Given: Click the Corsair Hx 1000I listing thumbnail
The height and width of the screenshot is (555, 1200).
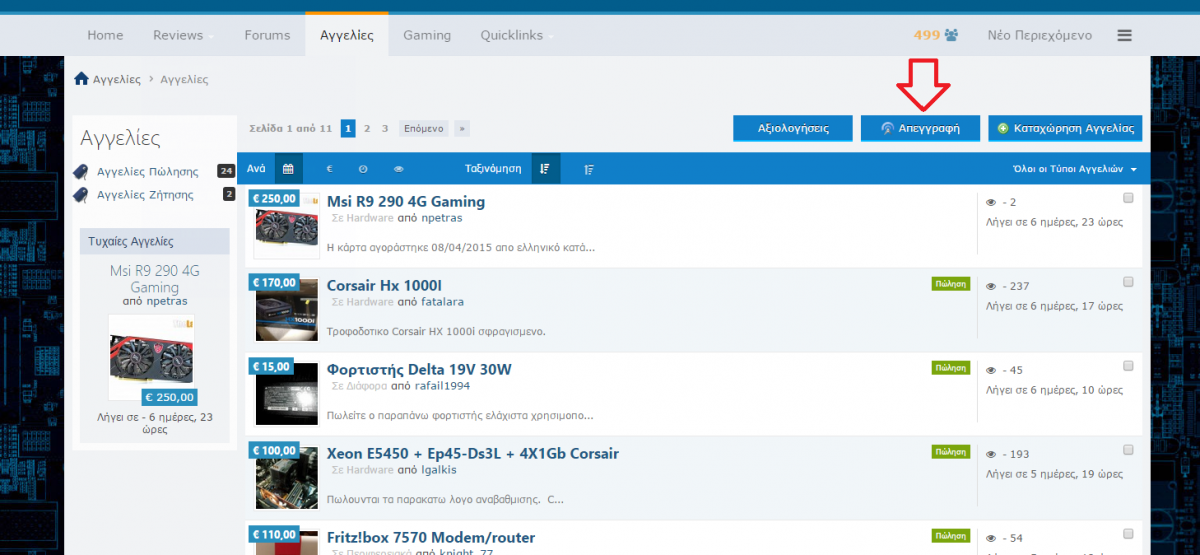Looking at the screenshot, I should coord(287,312).
